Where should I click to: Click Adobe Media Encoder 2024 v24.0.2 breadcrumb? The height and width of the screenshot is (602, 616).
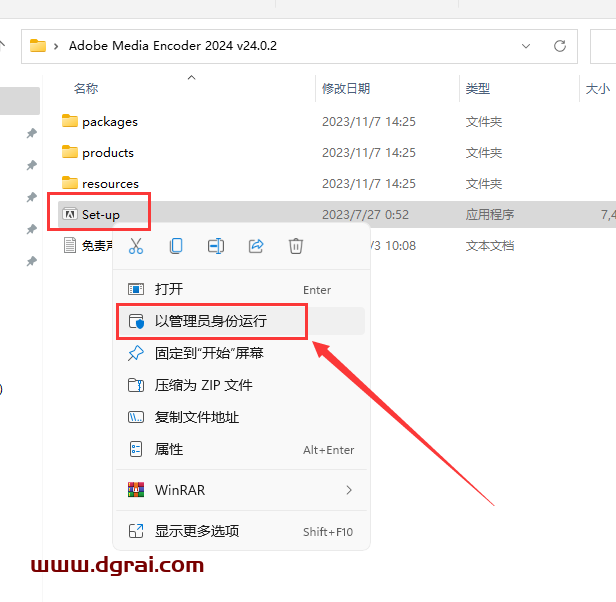tap(173, 46)
